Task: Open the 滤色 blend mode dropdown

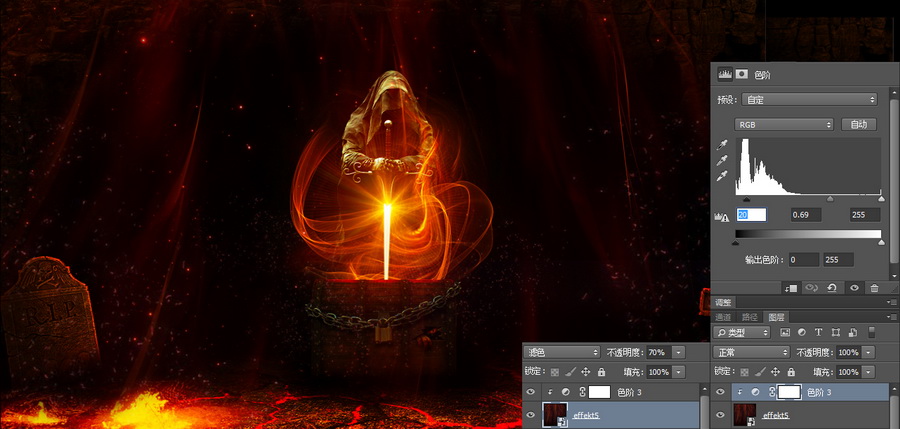Action: [562, 352]
